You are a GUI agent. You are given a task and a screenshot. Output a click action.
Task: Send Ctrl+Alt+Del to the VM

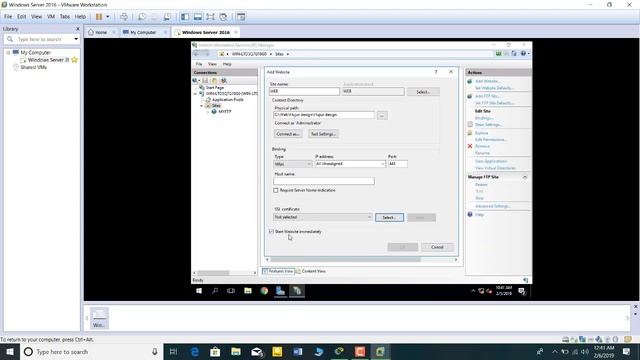click(124, 17)
